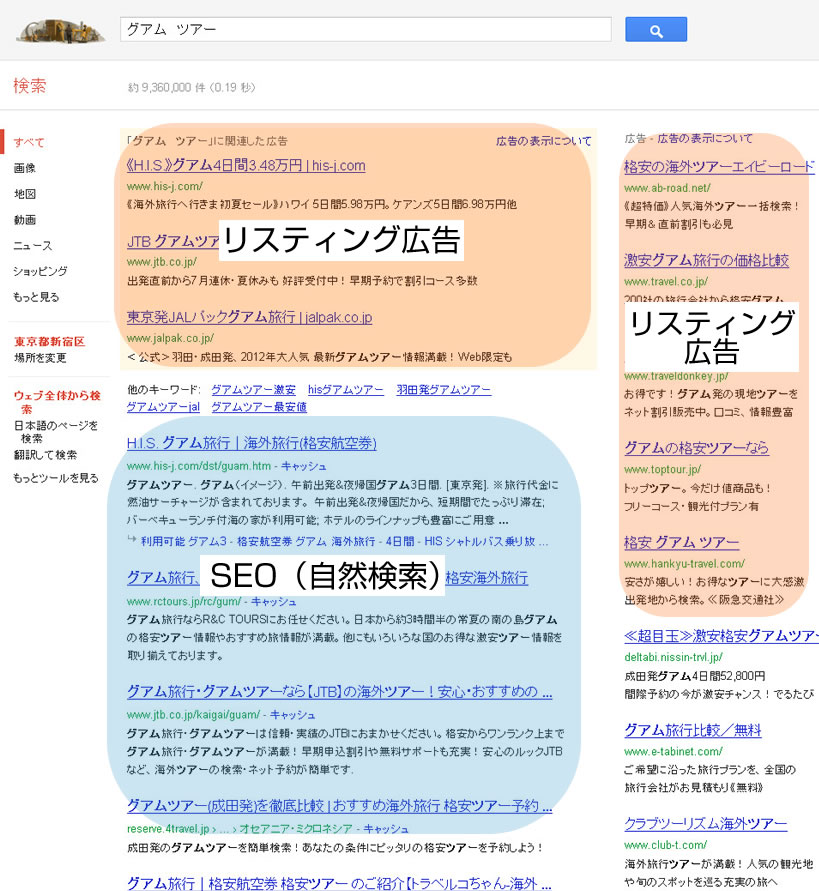Screen dimensions: 819x891
Task: Click related keyword グアムツアーjal
Action: point(163,407)
